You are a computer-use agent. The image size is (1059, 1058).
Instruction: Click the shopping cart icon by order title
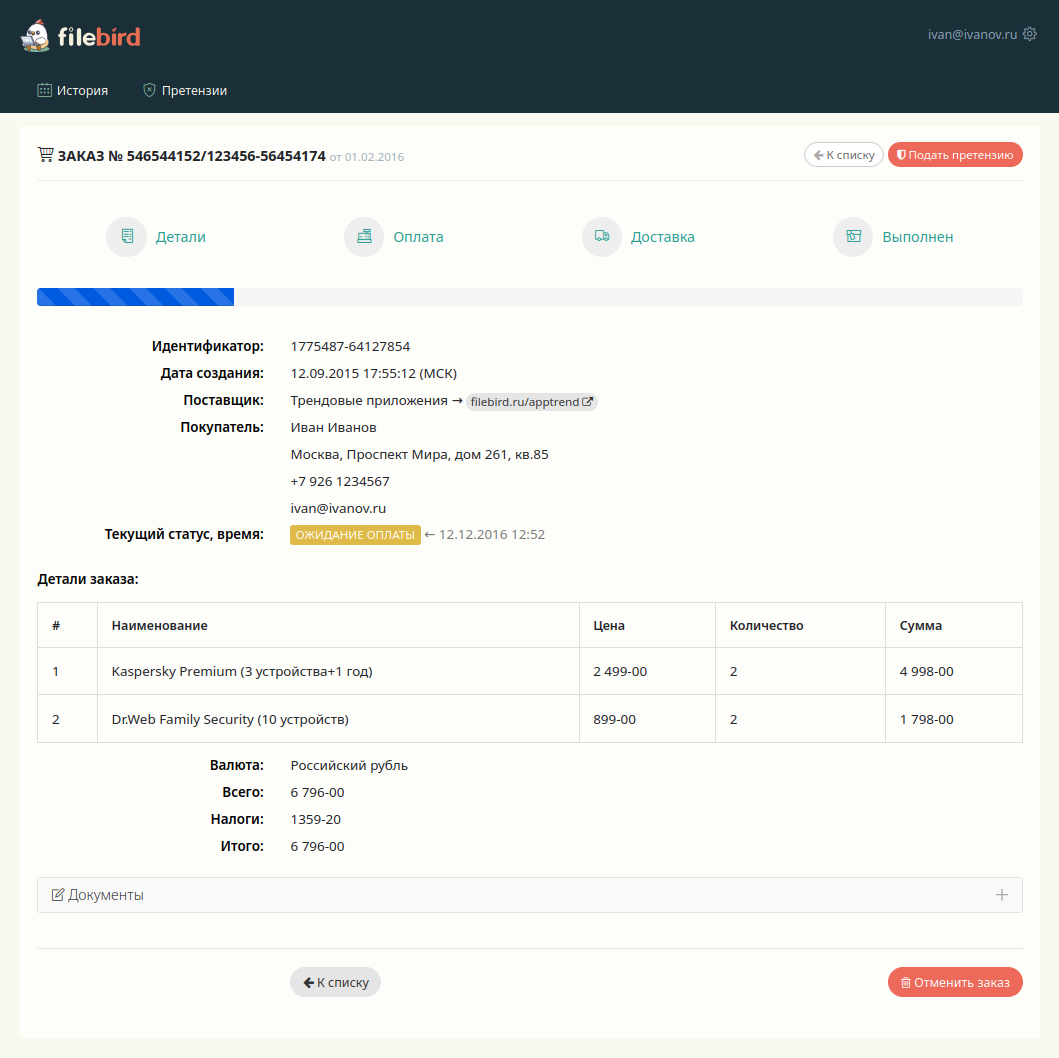(45, 155)
